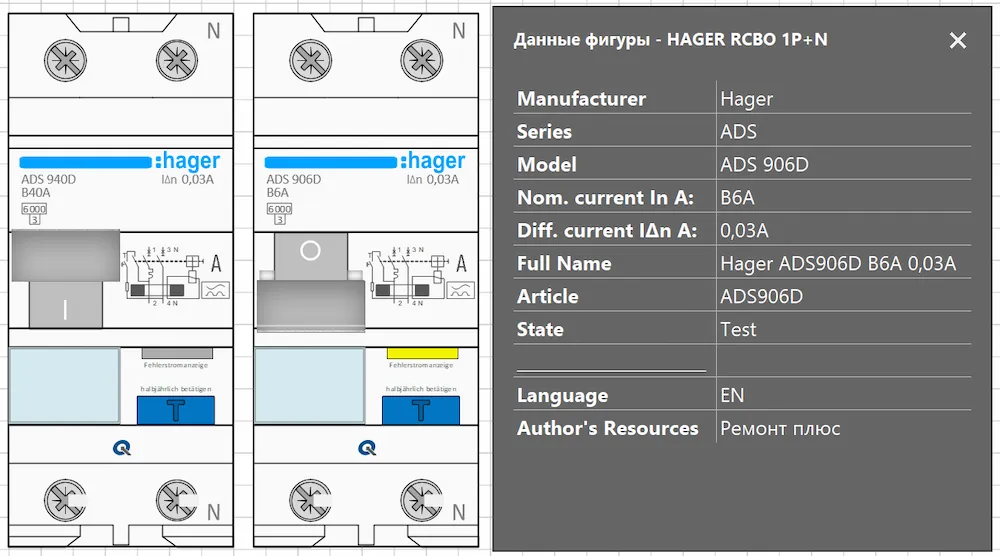Click bottom left terminal screw of ADS 940D
Image resolution: width=1000 pixels, height=556 pixels.
pos(65,500)
